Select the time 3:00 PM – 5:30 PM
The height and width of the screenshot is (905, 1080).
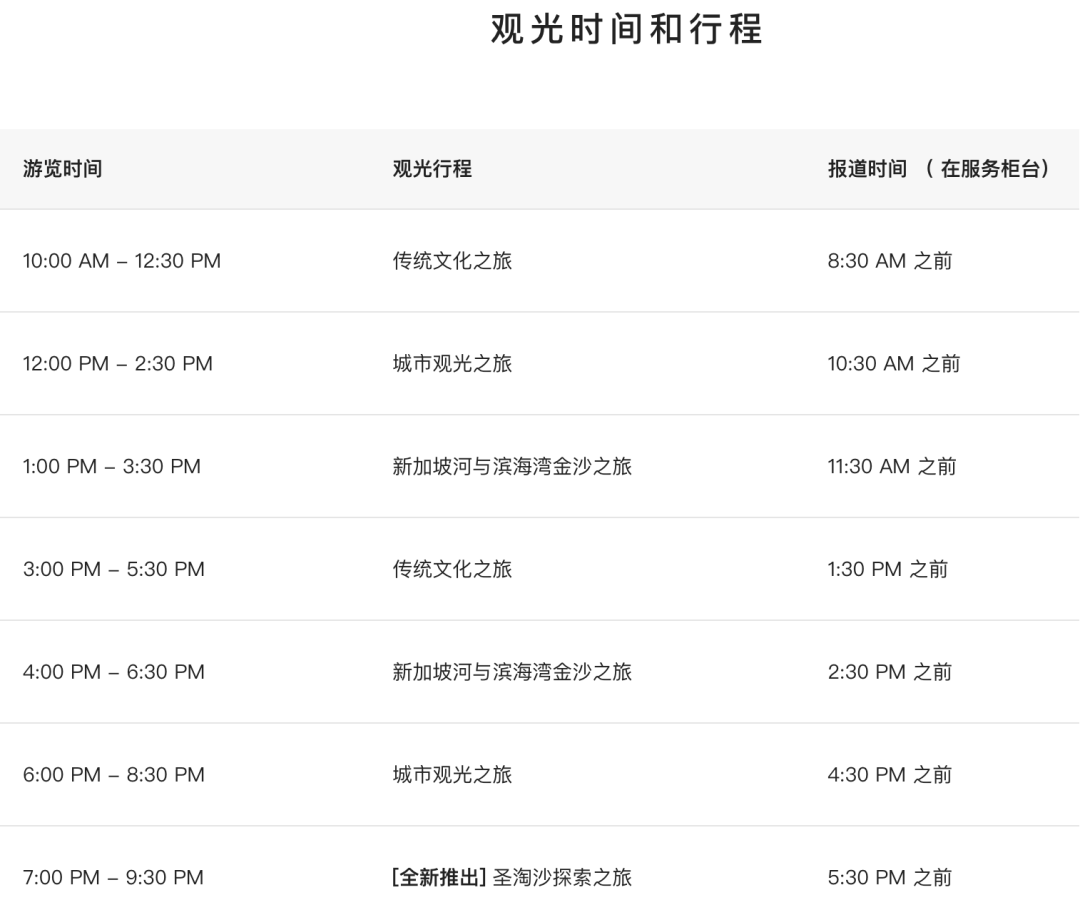pyautogui.click(x=114, y=569)
